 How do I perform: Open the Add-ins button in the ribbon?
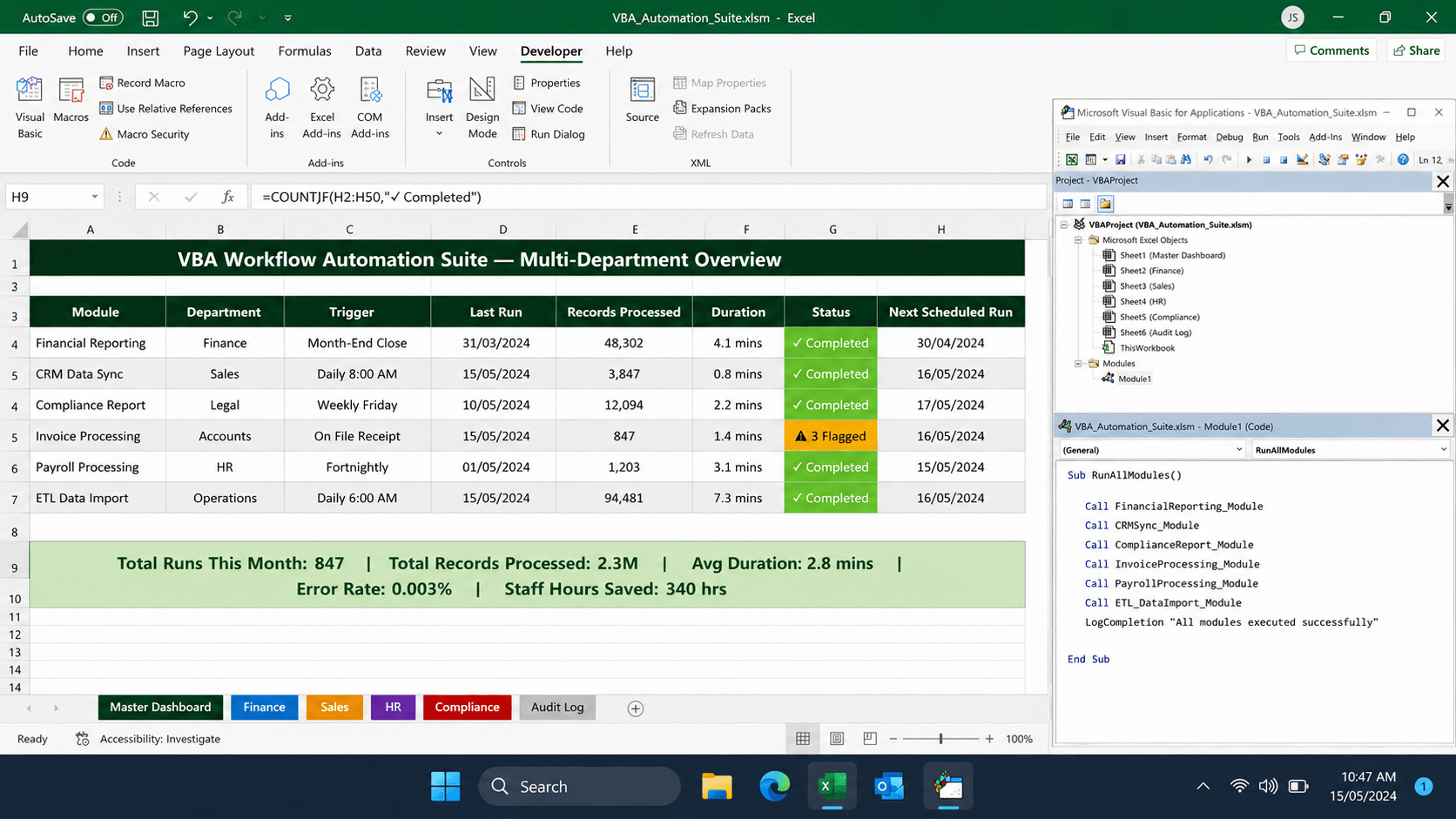[x=277, y=109]
